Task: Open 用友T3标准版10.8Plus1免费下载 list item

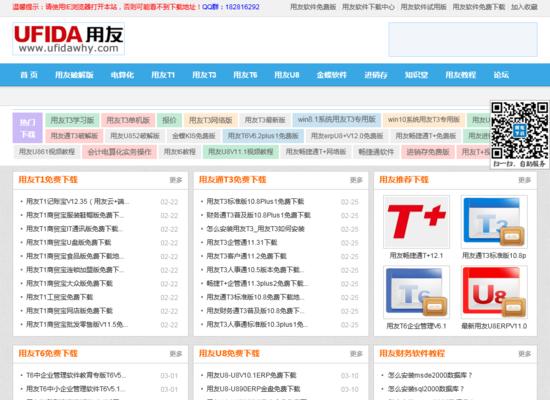Action: [255, 201]
